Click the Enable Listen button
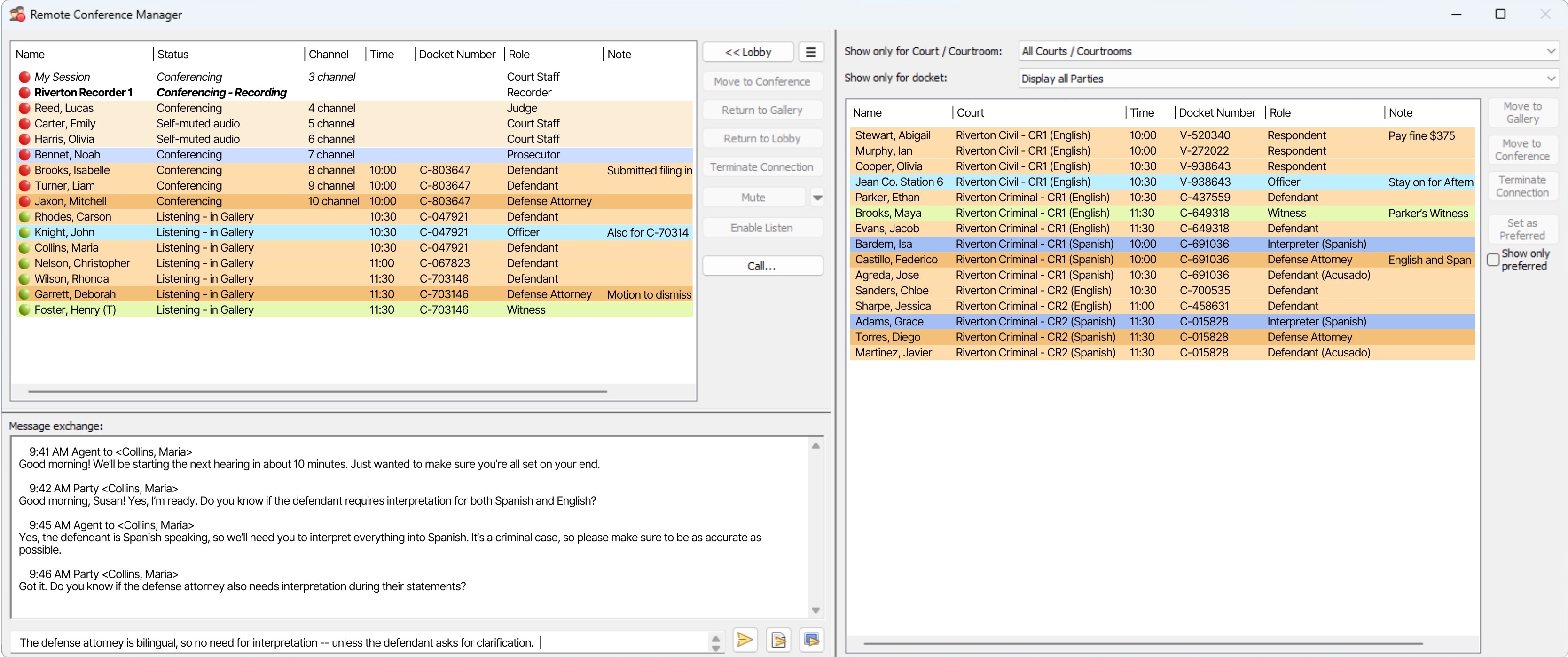The height and width of the screenshot is (657, 1568). [x=762, y=228]
